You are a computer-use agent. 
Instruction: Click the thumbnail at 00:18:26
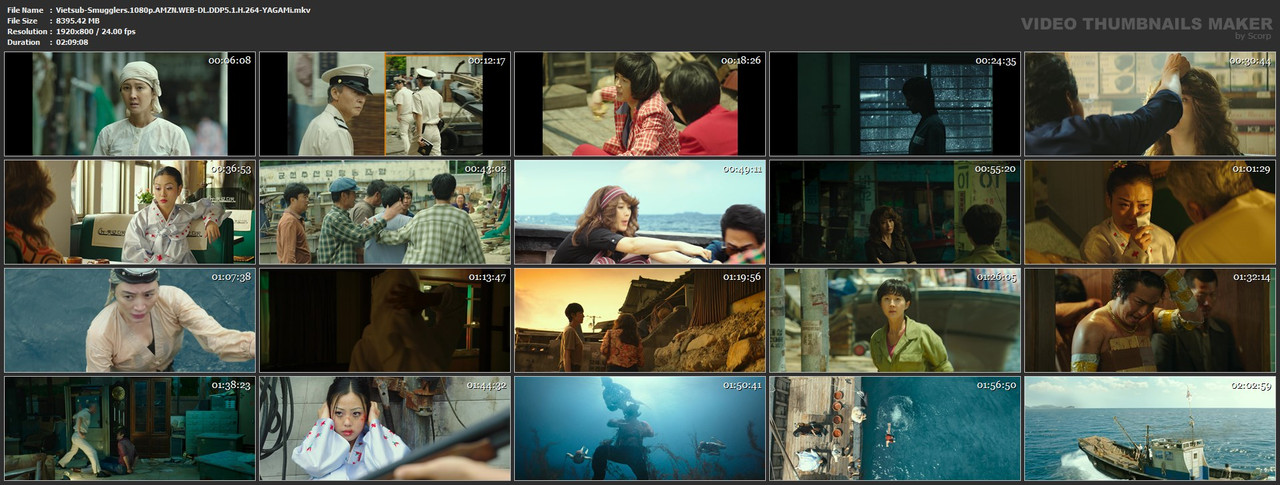click(x=640, y=104)
